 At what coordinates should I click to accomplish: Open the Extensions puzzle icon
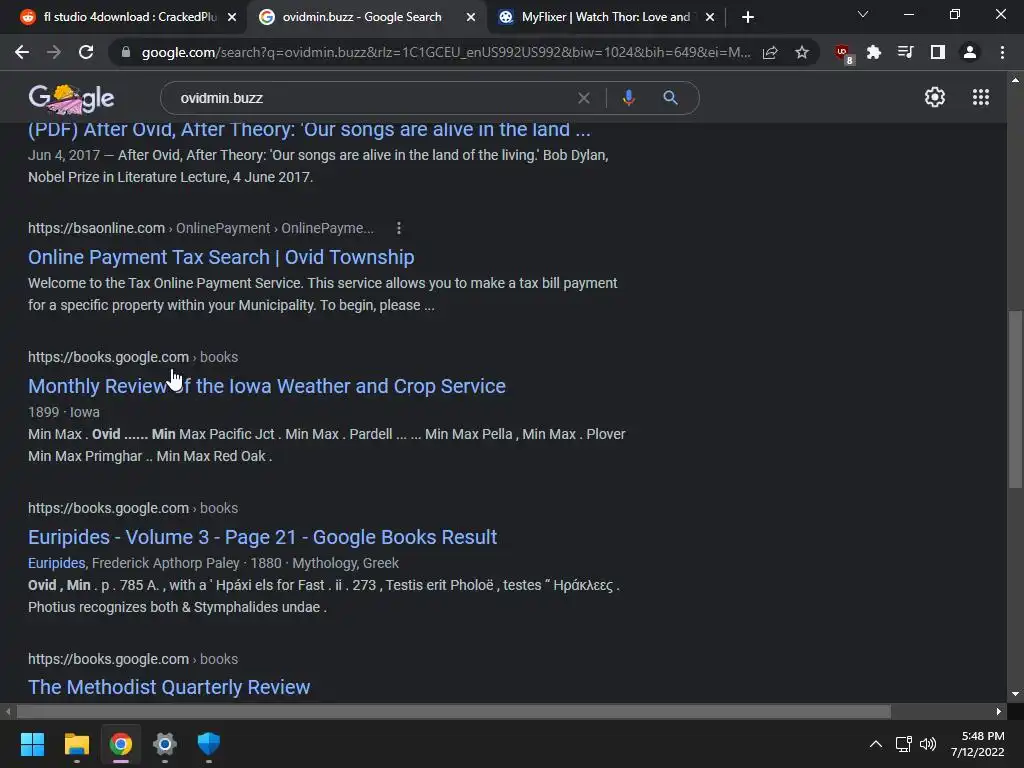point(874,52)
